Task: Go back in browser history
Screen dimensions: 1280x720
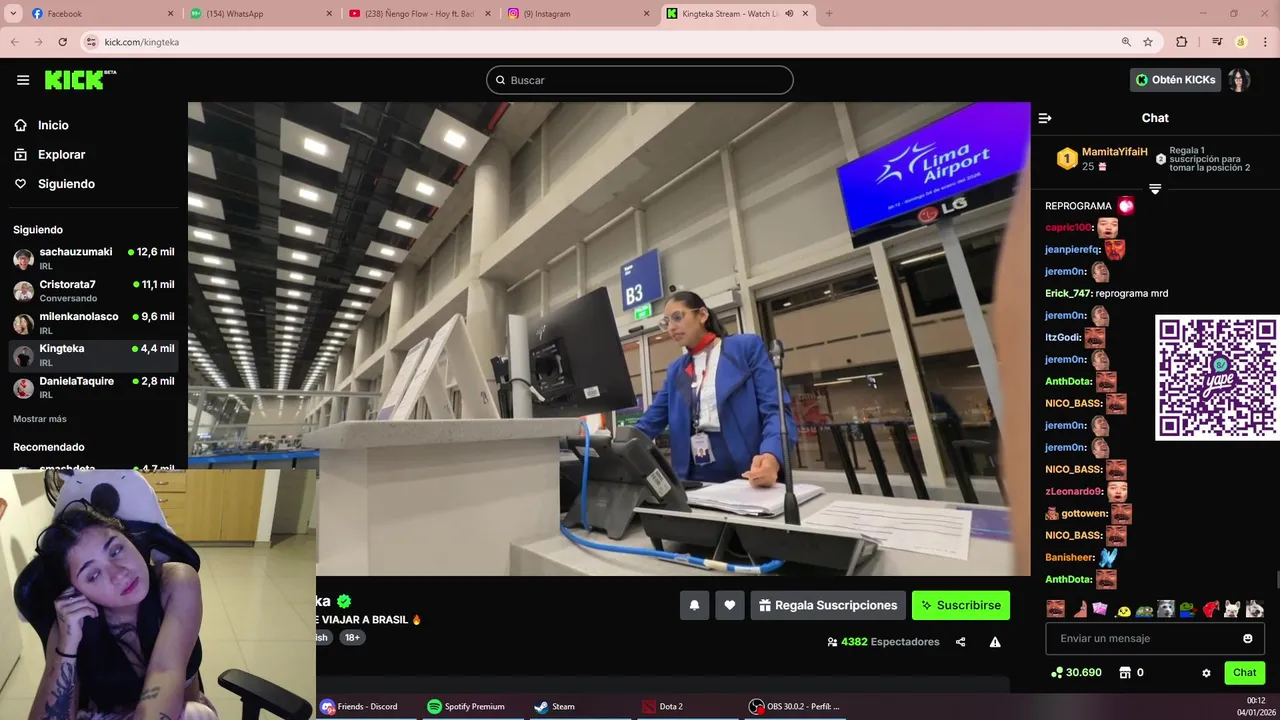Action: click(x=14, y=42)
